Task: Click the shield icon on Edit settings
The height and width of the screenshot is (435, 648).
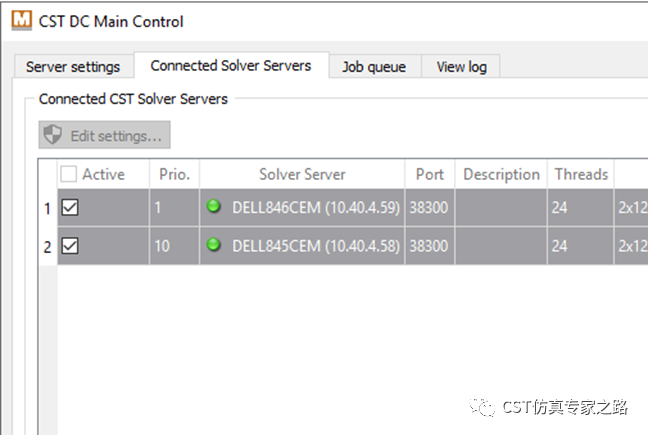Action: (x=53, y=135)
